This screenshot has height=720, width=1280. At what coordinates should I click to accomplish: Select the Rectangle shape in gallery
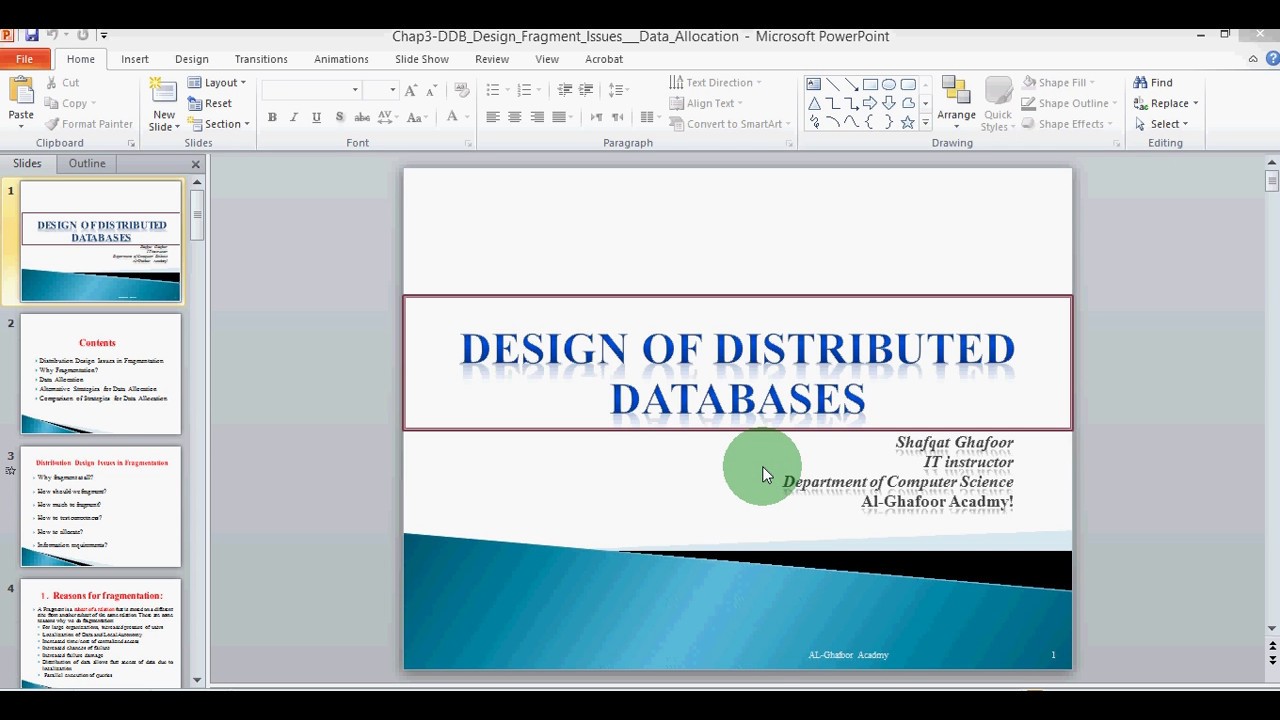coord(870,84)
